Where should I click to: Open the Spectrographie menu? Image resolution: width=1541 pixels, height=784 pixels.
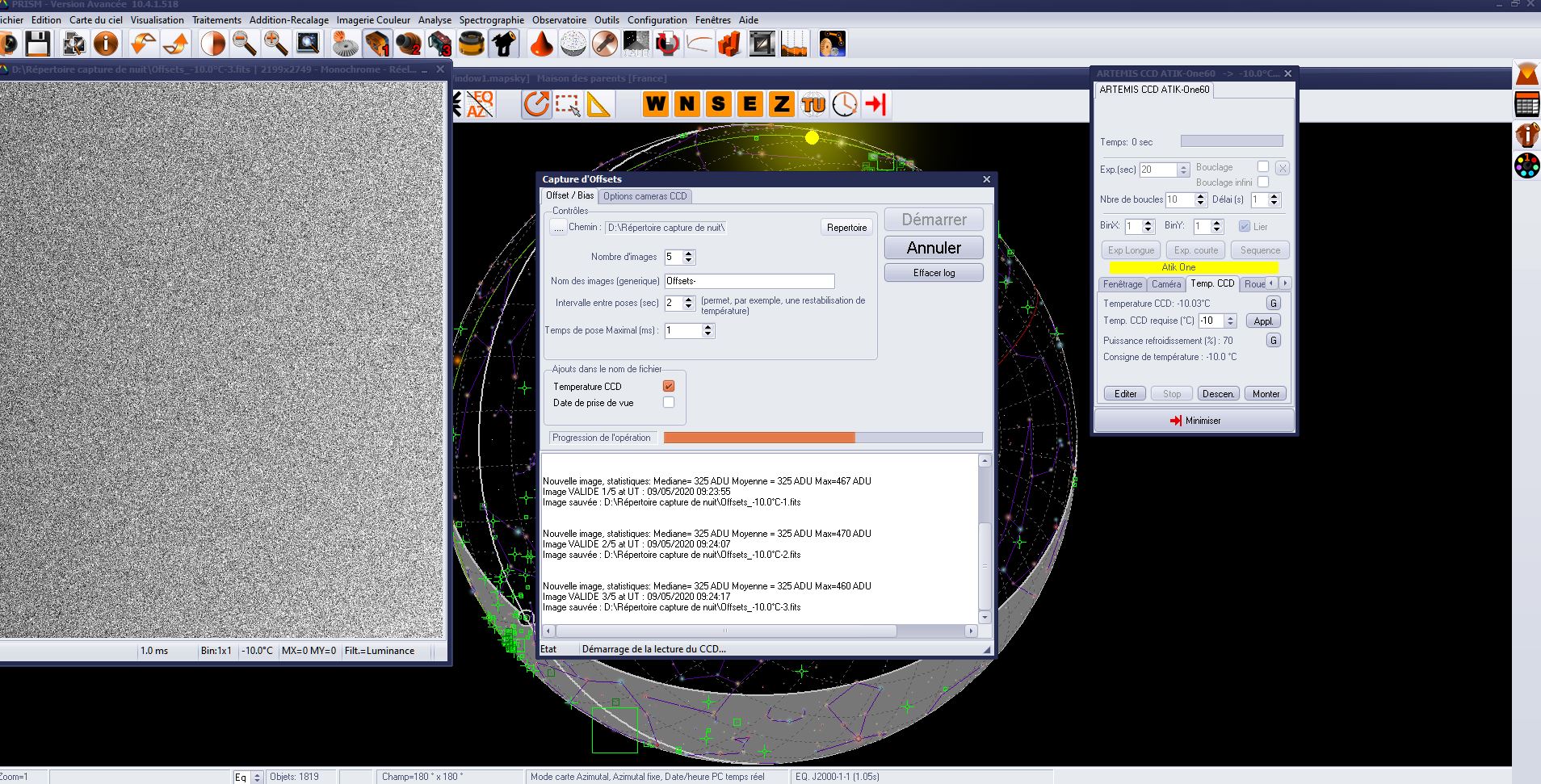click(x=491, y=20)
